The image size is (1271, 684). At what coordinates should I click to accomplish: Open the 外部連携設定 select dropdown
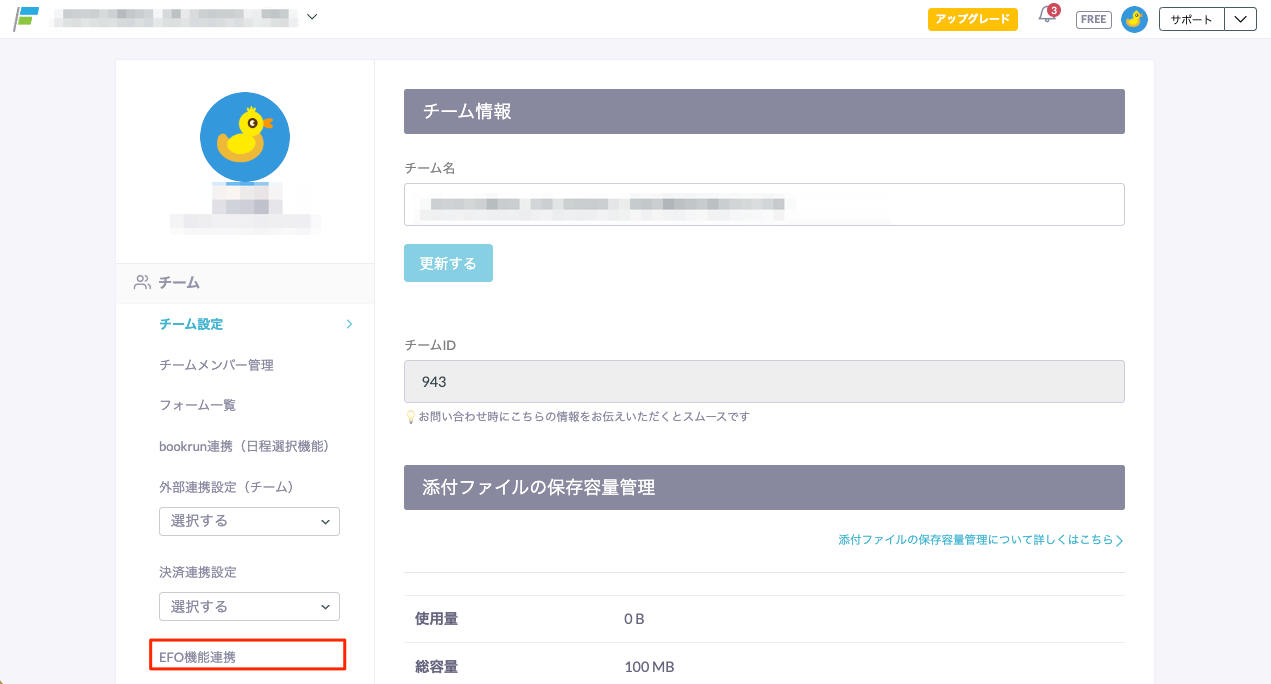coord(249,521)
